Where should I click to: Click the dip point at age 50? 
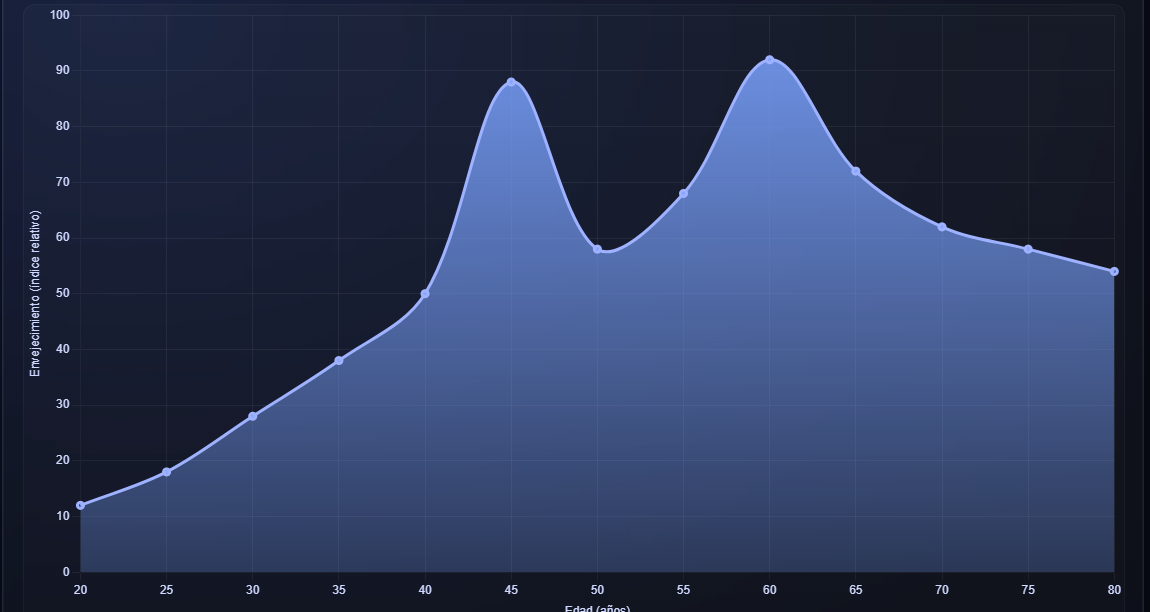pos(597,249)
